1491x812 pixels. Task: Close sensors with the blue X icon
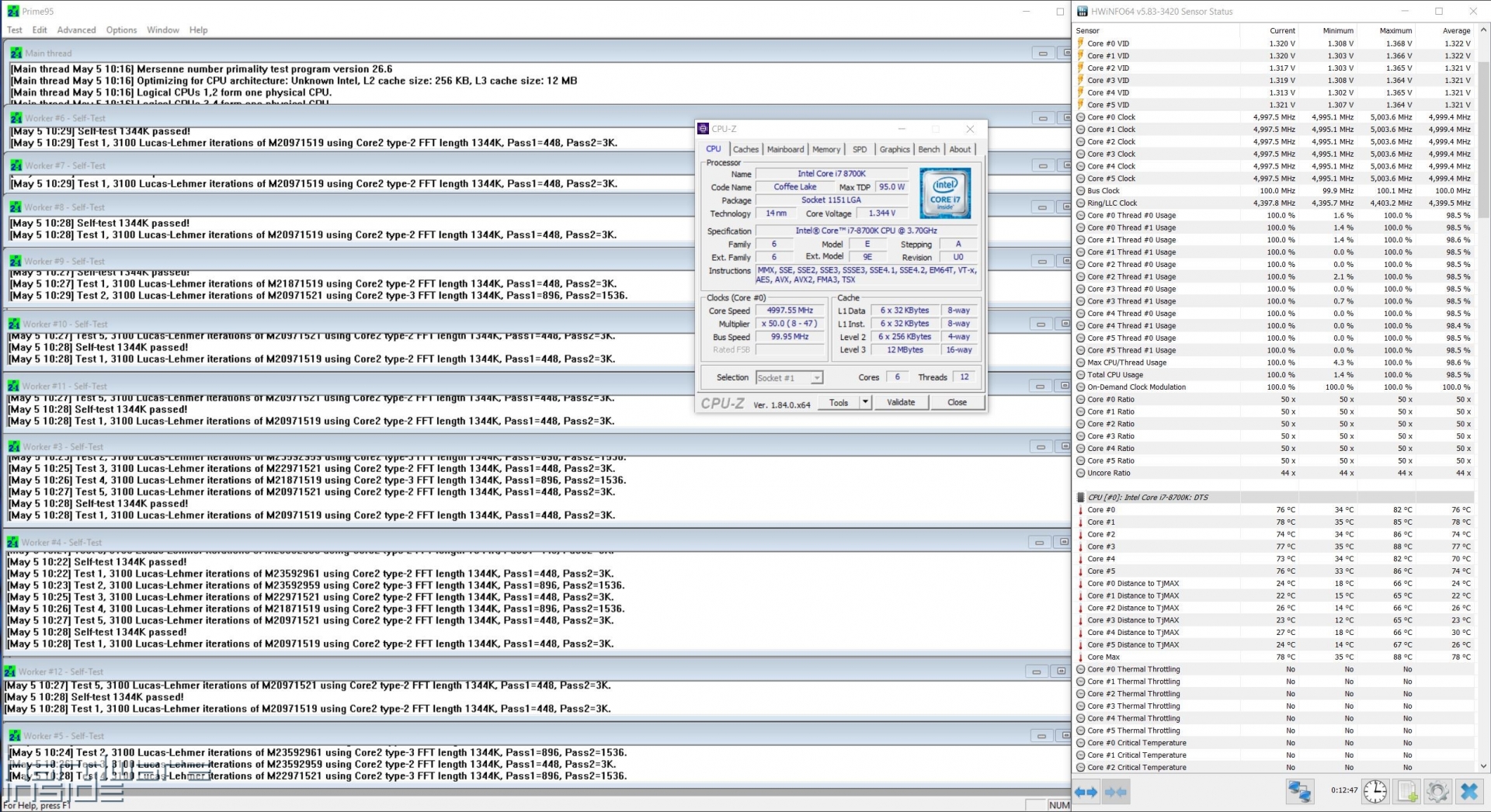[x=1468, y=792]
